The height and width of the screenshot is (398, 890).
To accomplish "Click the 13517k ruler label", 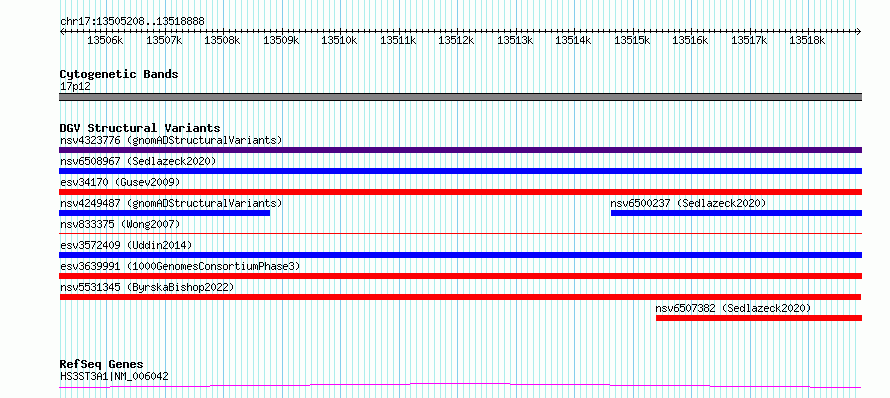I will click(x=749, y=40).
